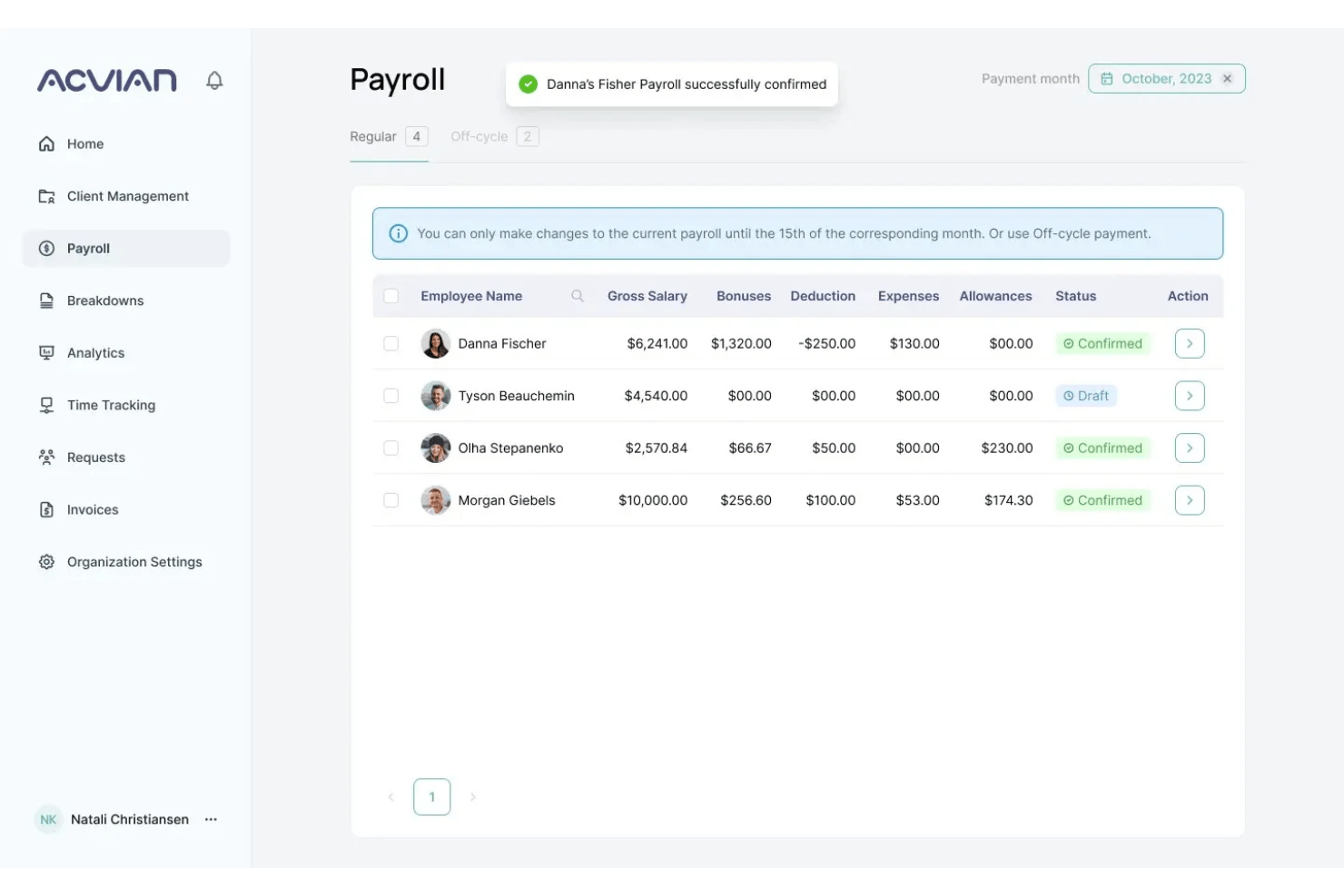Open Invoices in the sidebar

click(125, 509)
